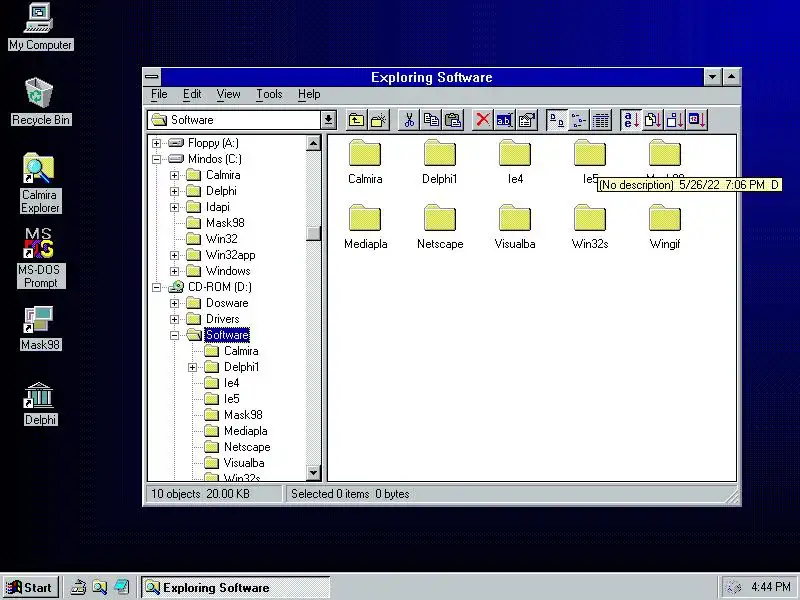Select the MS-DOS Prompt desktop shortcut
The image size is (800, 600).
pos(40,258)
